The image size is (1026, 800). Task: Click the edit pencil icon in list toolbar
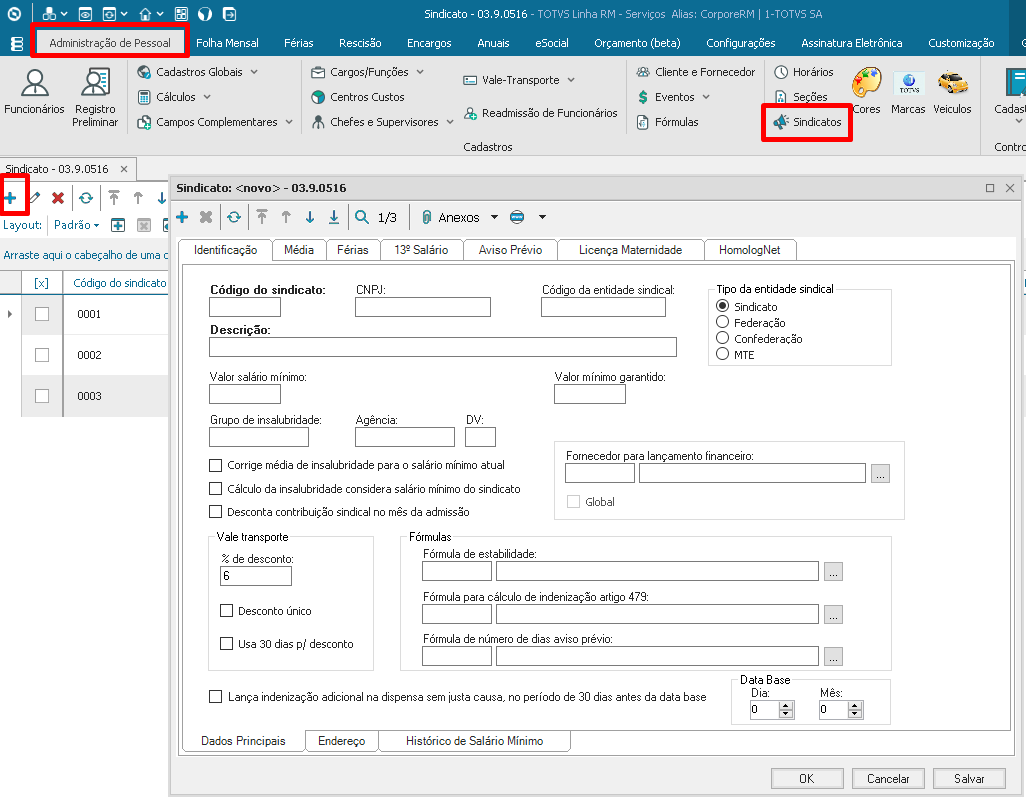tap(35, 198)
